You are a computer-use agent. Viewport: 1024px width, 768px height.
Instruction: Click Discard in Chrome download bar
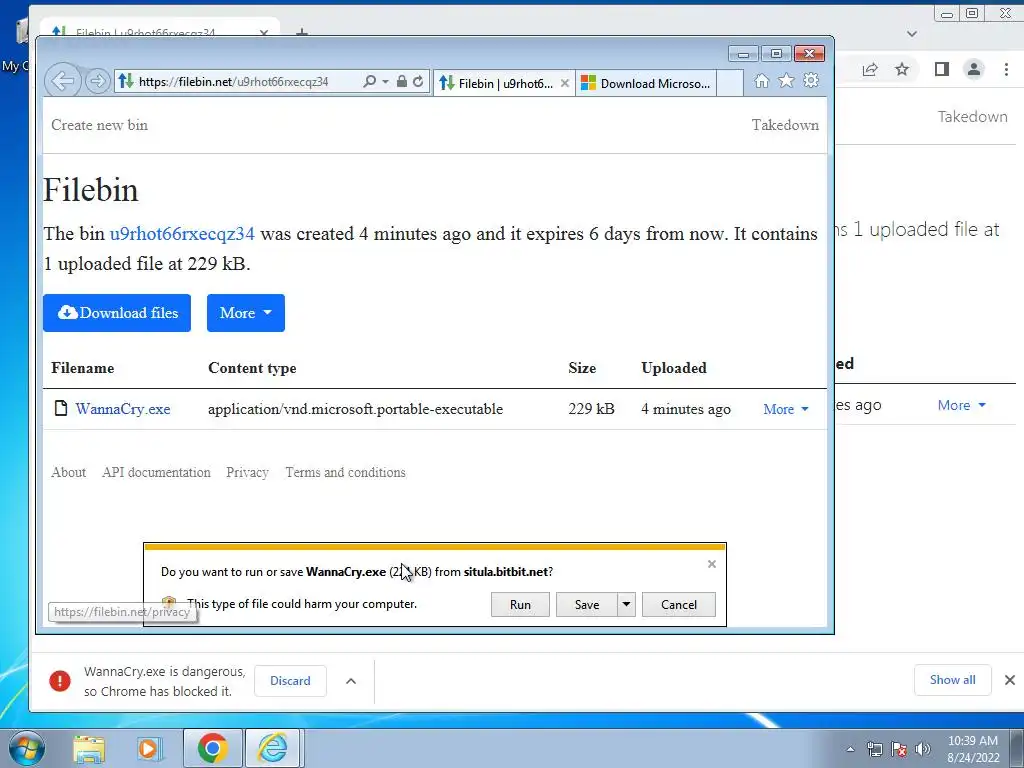[x=291, y=680]
